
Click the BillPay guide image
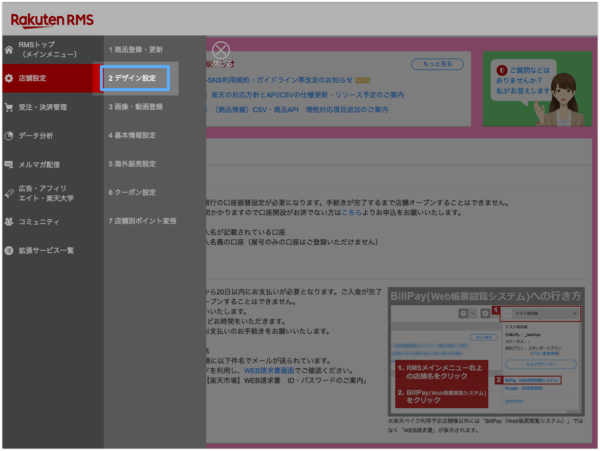click(x=486, y=352)
